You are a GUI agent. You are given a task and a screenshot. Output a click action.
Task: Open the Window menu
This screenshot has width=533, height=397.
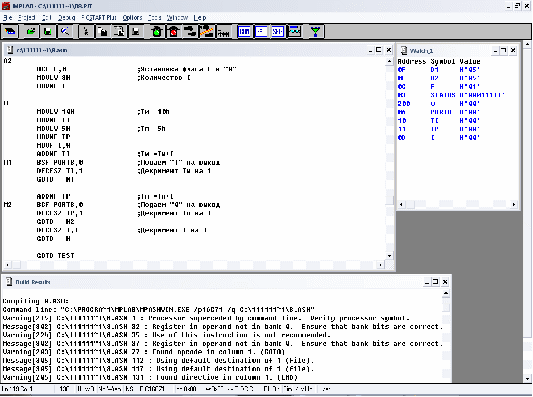[177, 18]
